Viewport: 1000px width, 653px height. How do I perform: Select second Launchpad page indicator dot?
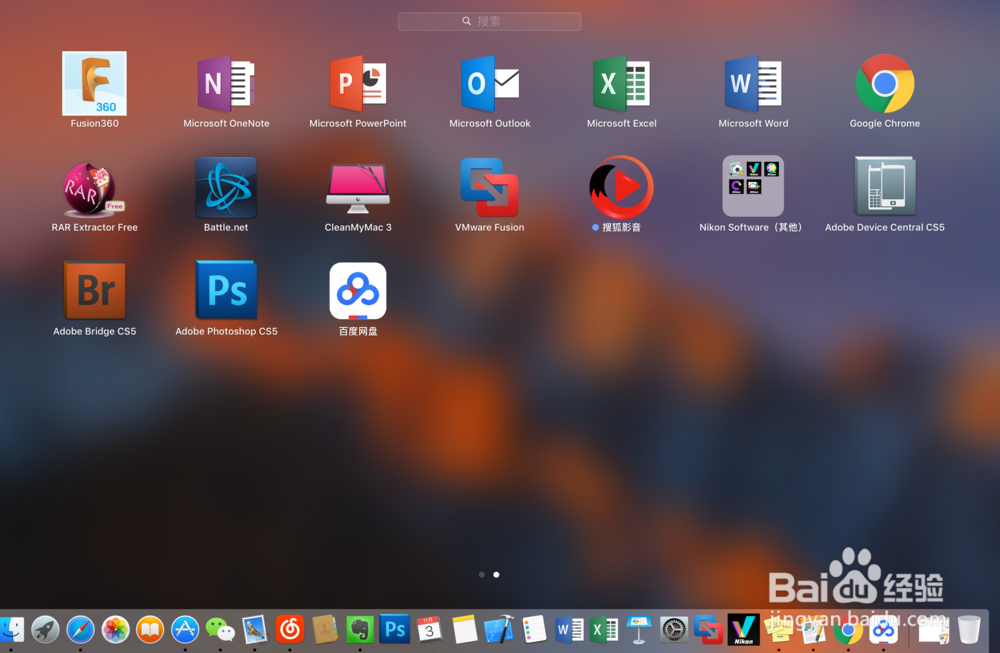pos(496,575)
